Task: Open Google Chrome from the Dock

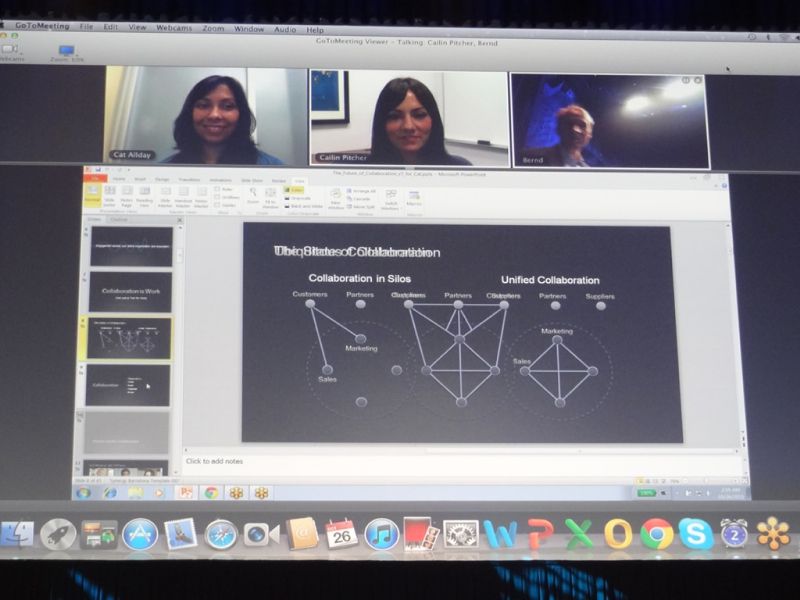Action: (x=657, y=534)
